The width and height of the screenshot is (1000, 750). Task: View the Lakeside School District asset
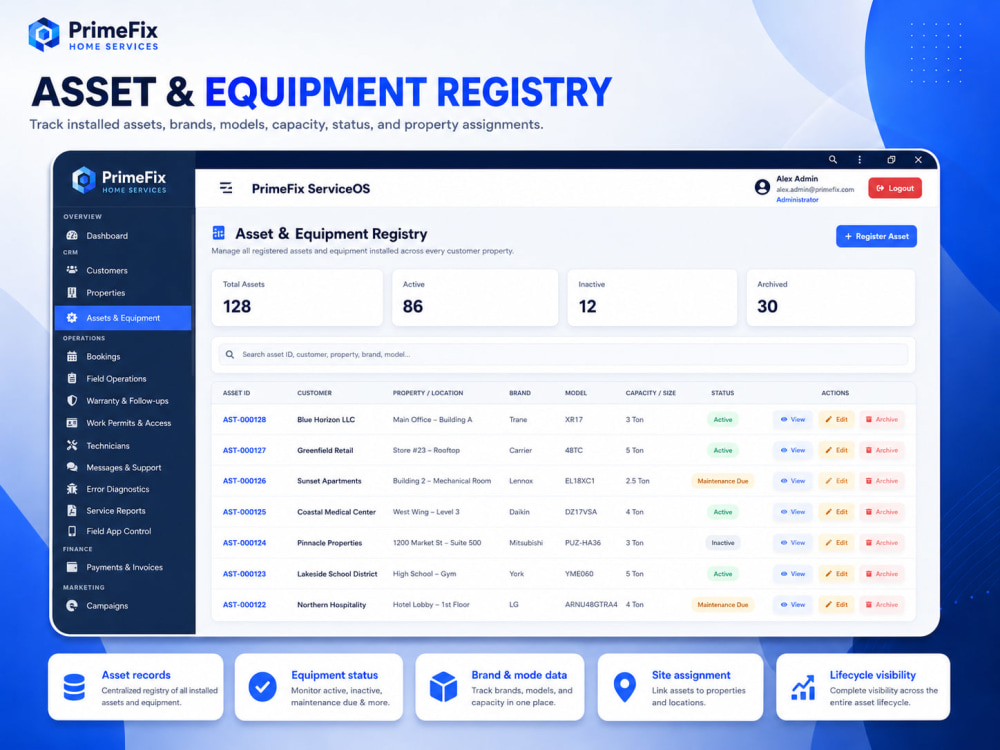[x=792, y=574]
